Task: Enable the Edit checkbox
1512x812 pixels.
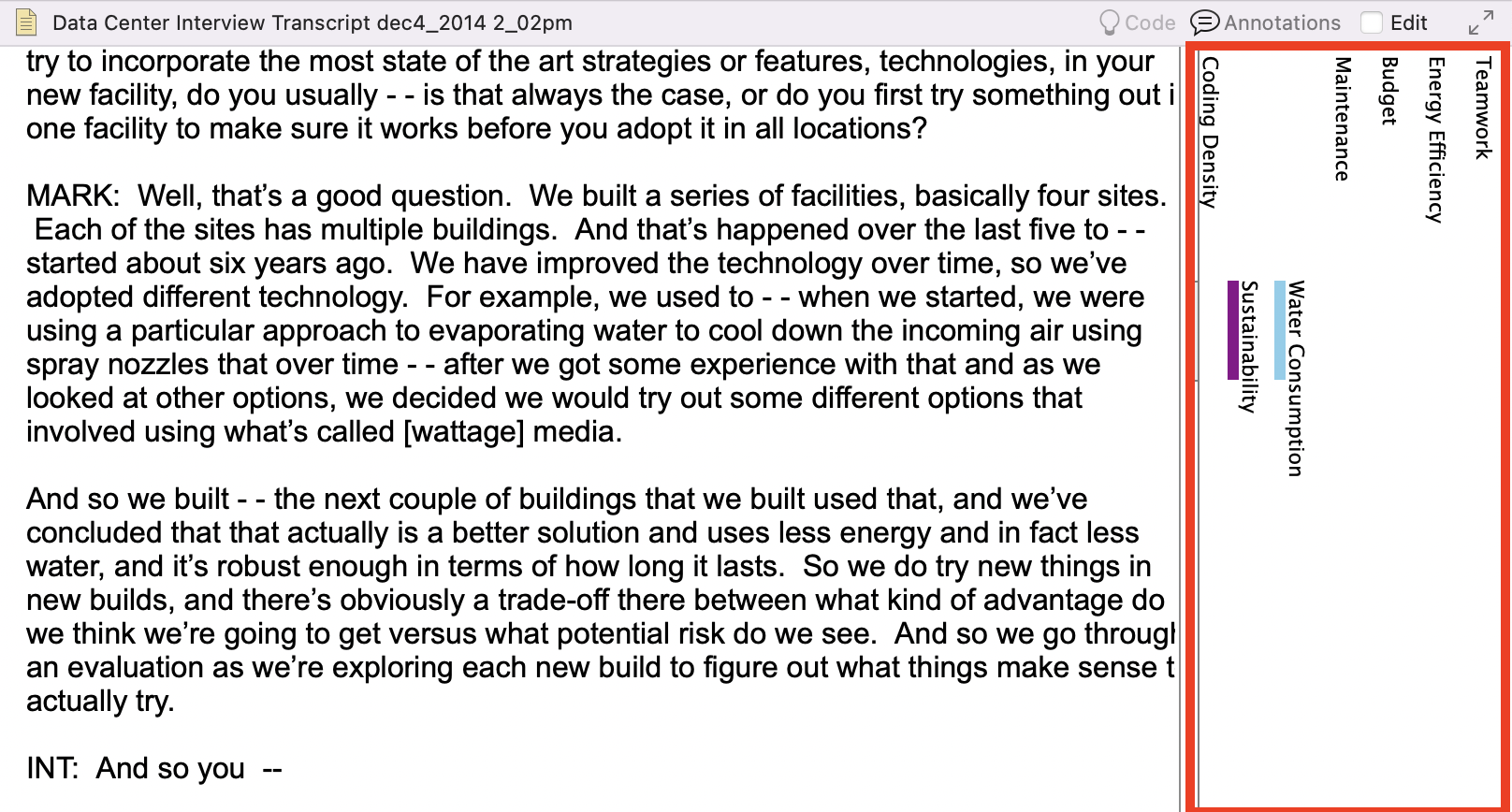Action: tap(1372, 22)
